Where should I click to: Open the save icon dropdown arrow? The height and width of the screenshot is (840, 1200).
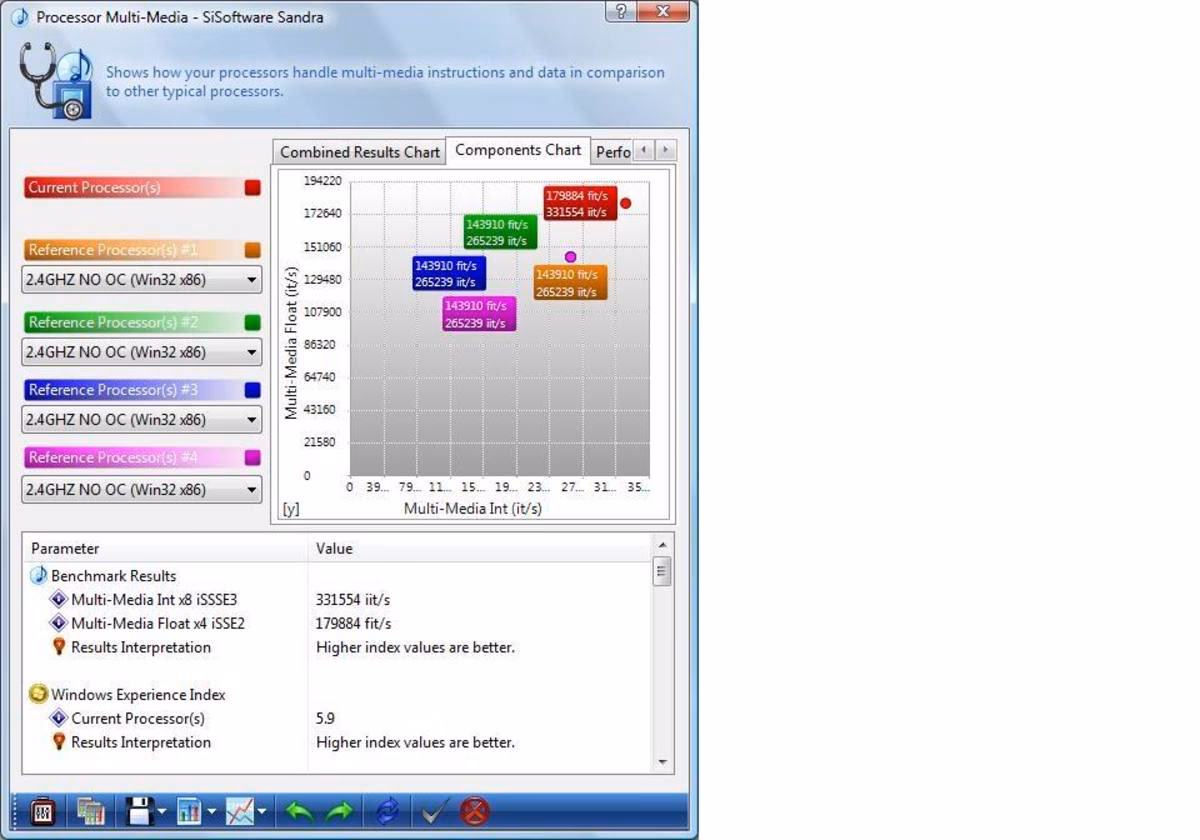click(x=162, y=813)
